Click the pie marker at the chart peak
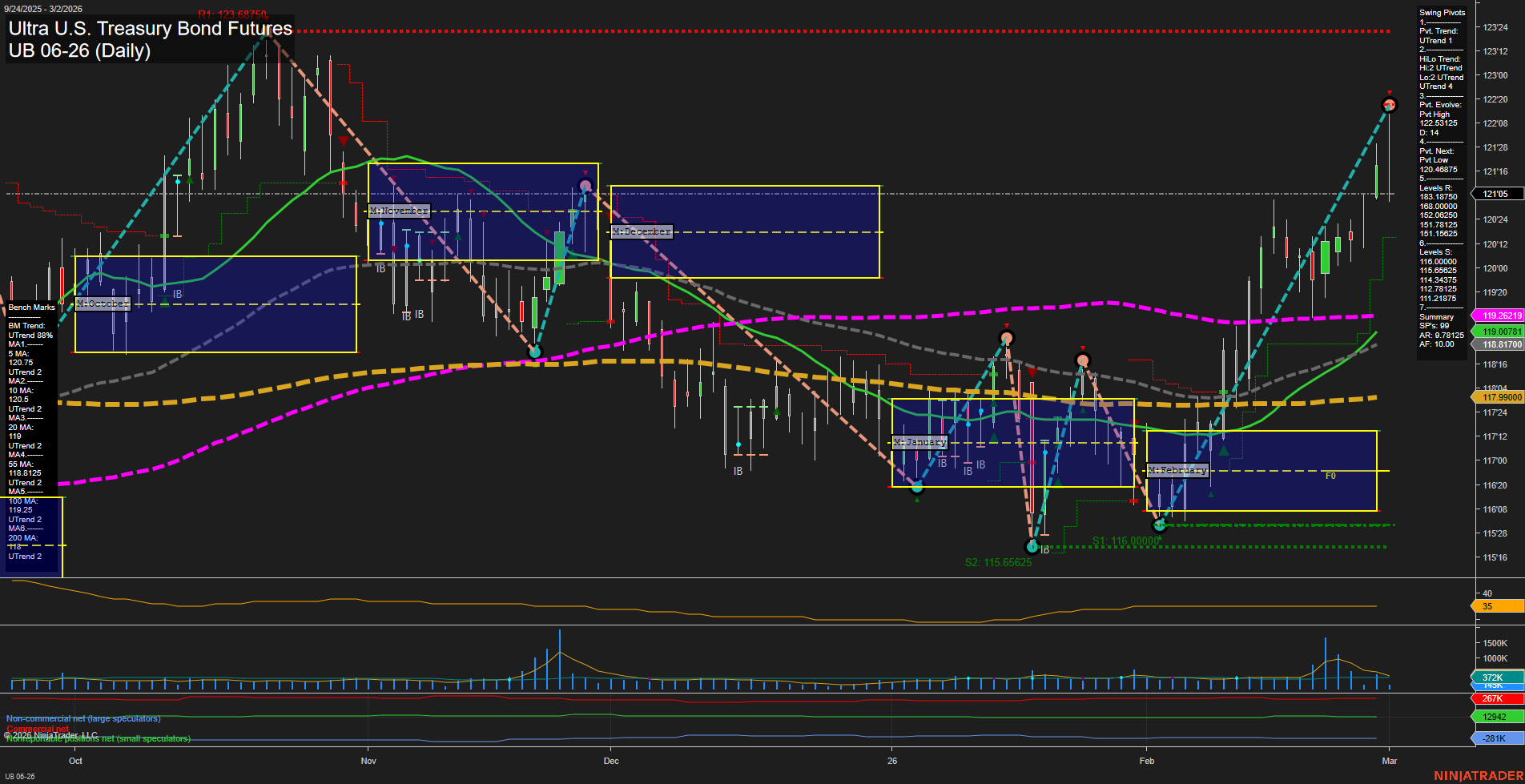Image resolution: width=1525 pixels, height=784 pixels. (1388, 103)
